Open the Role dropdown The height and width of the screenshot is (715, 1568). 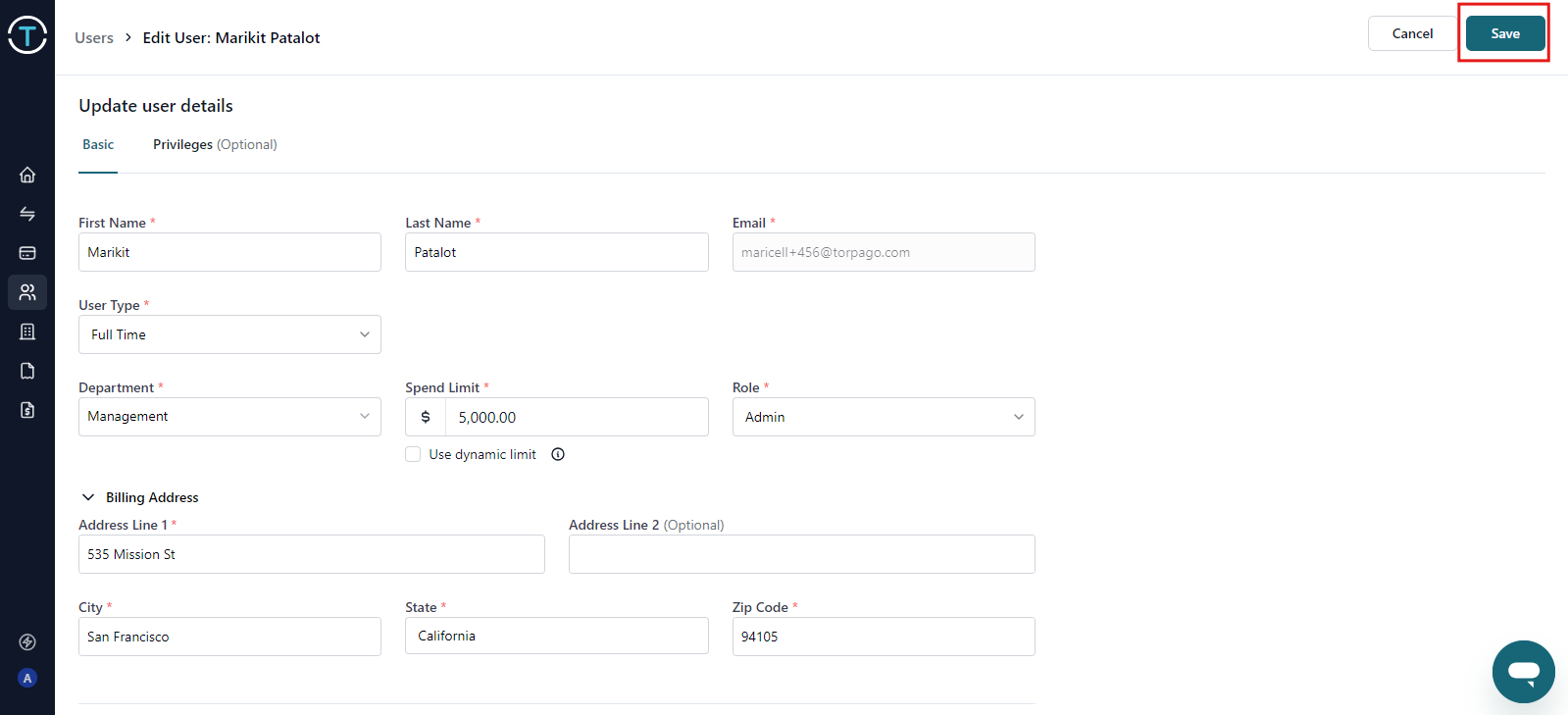pyautogui.click(x=883, y=417)
